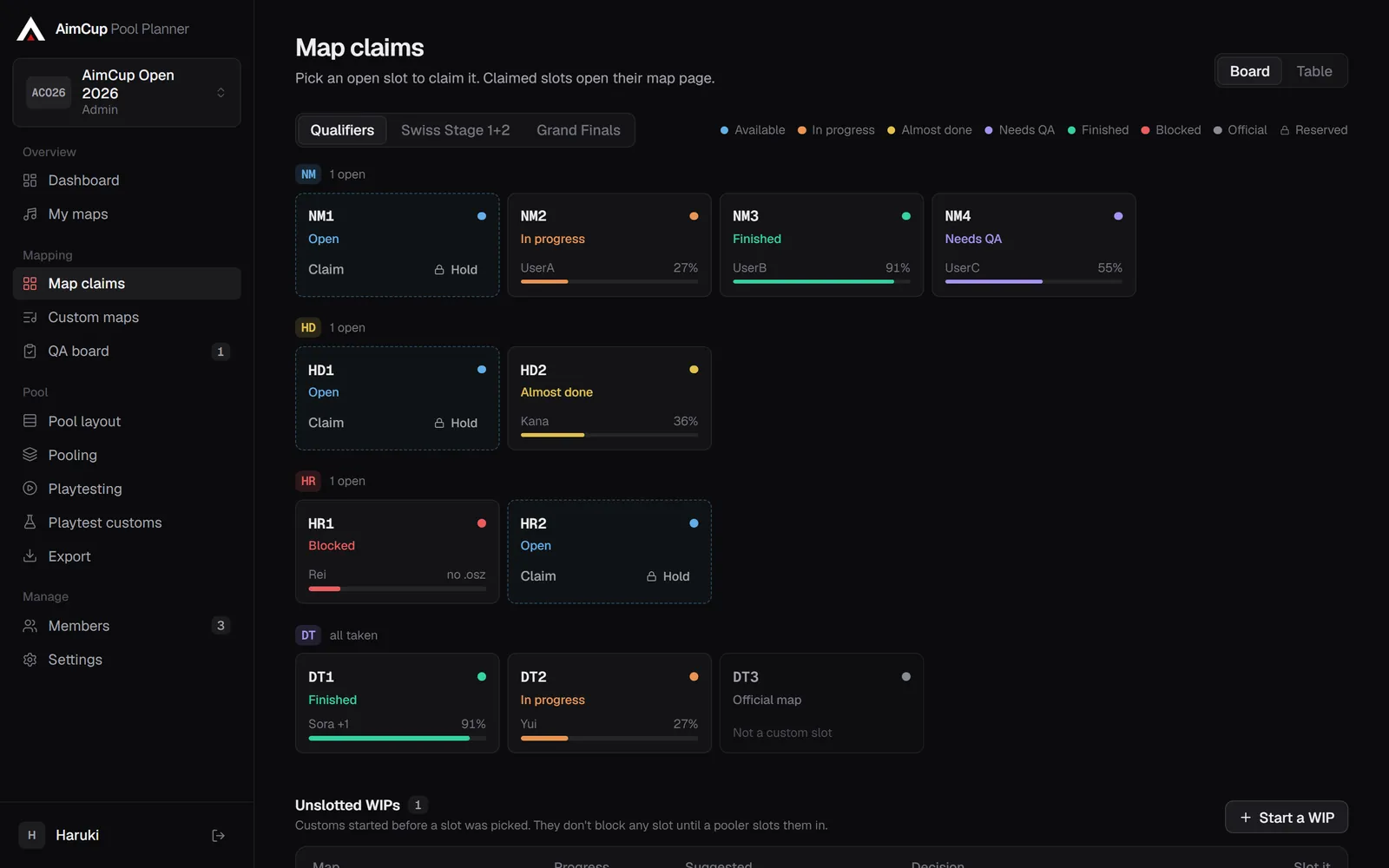Click the HD mod badge
The image size is (1389, 868).
pos(308,328)
